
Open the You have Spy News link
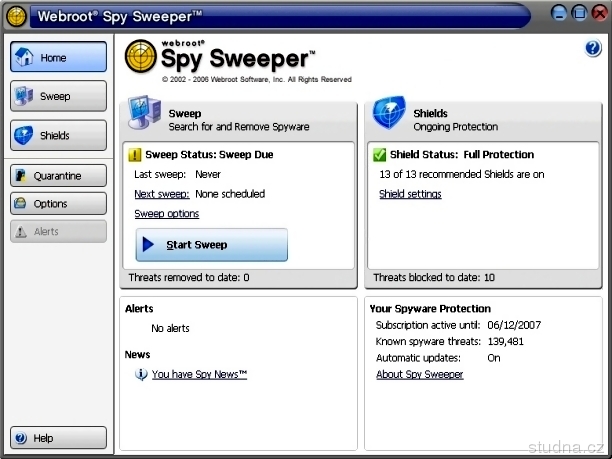pyautogui.click(x=199, y=374)
